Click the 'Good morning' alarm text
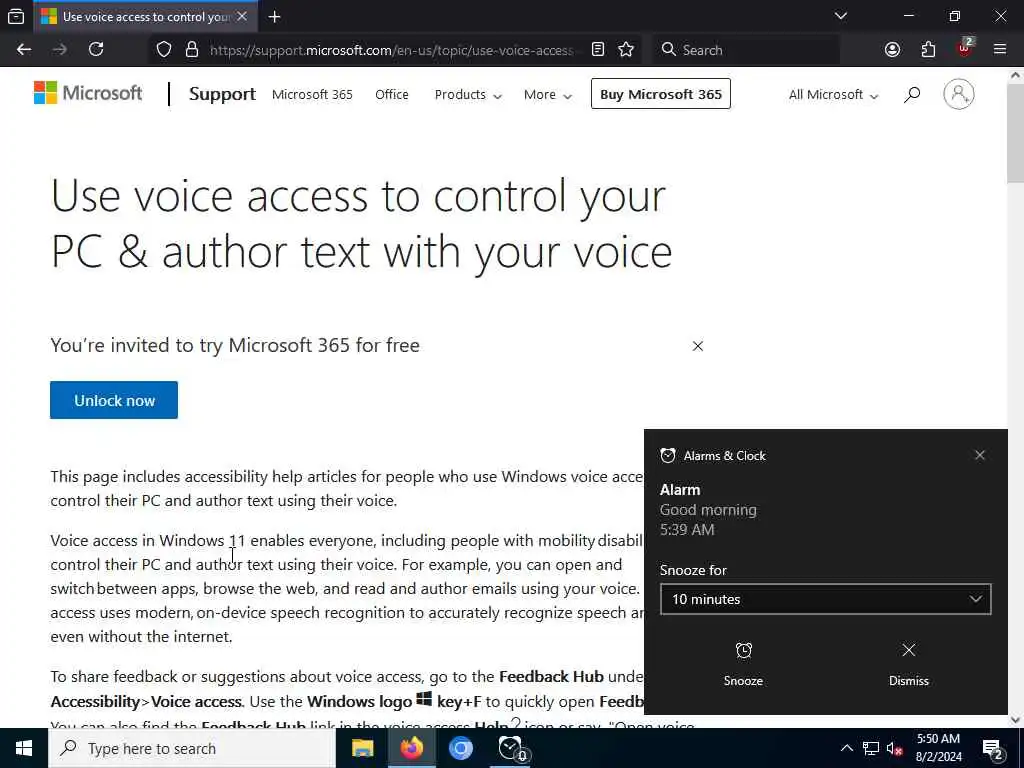 [708, 510]
